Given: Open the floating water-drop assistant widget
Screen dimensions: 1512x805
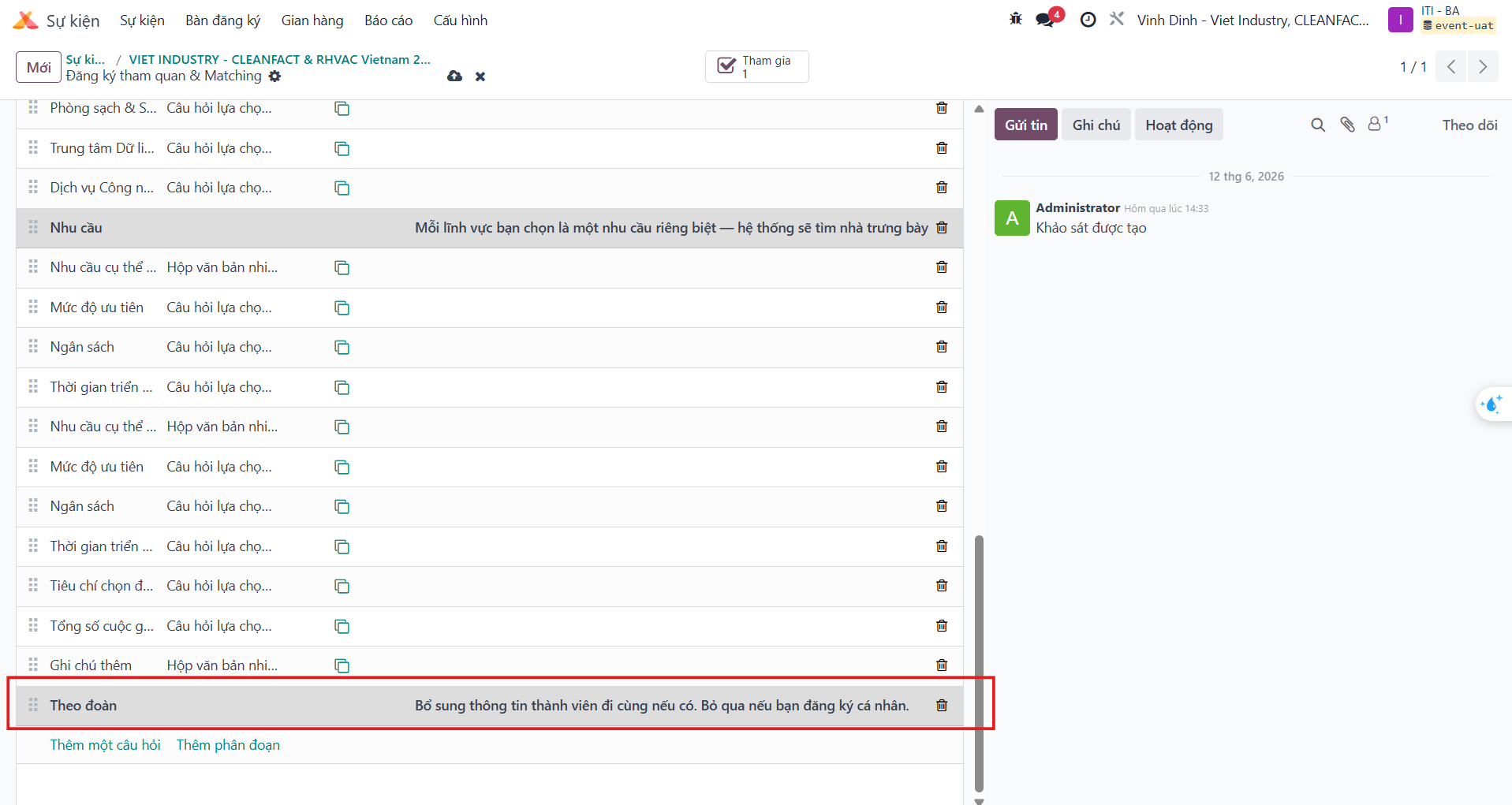Looking at the screenshot, I should point(1491,404).
